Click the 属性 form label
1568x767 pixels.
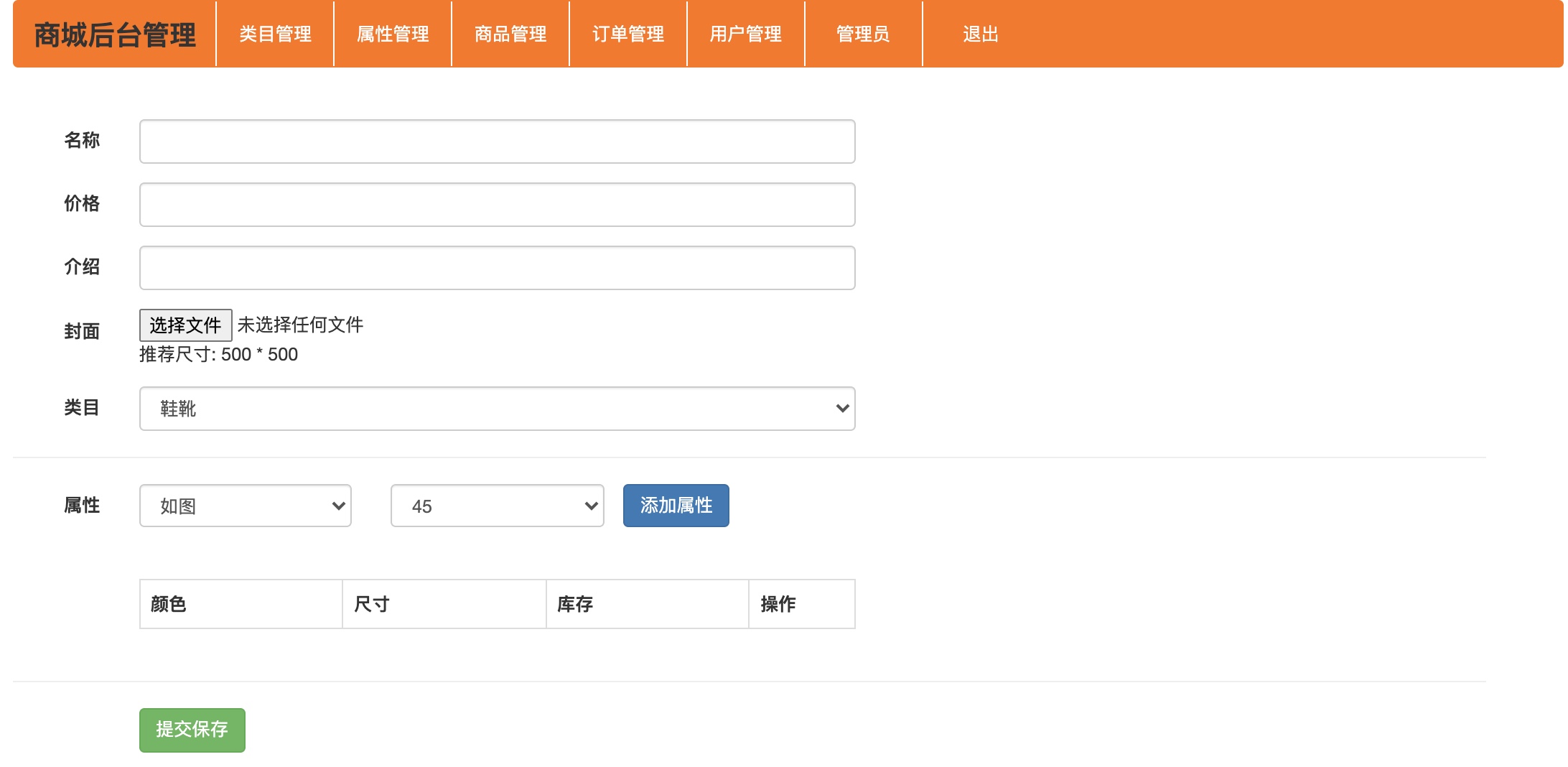(82, 505)
